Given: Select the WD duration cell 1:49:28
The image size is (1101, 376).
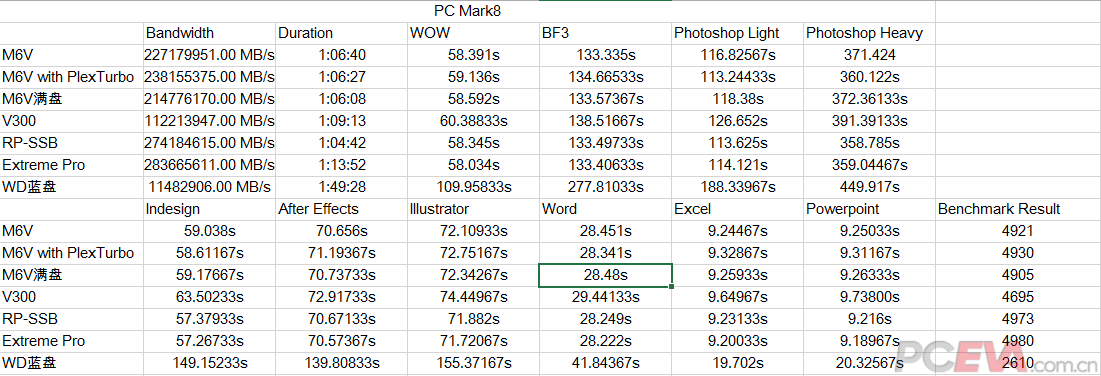Looking at the screenshot, I should [341, 187].
